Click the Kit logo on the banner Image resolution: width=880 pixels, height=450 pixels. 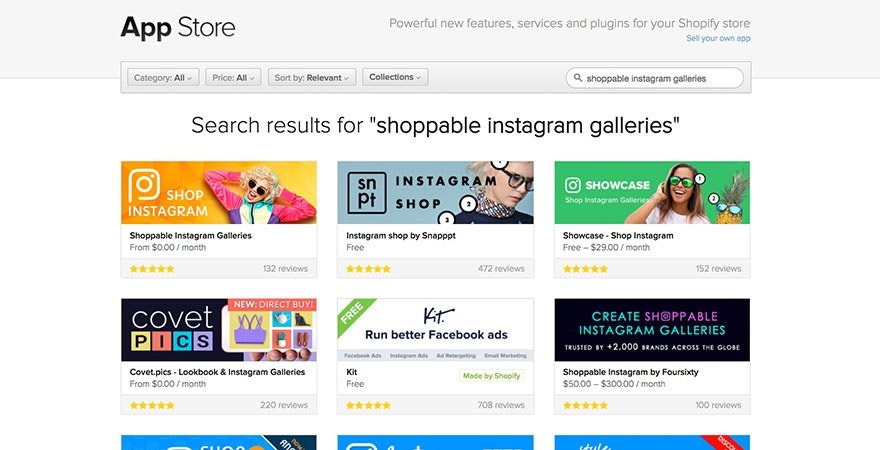436,314
